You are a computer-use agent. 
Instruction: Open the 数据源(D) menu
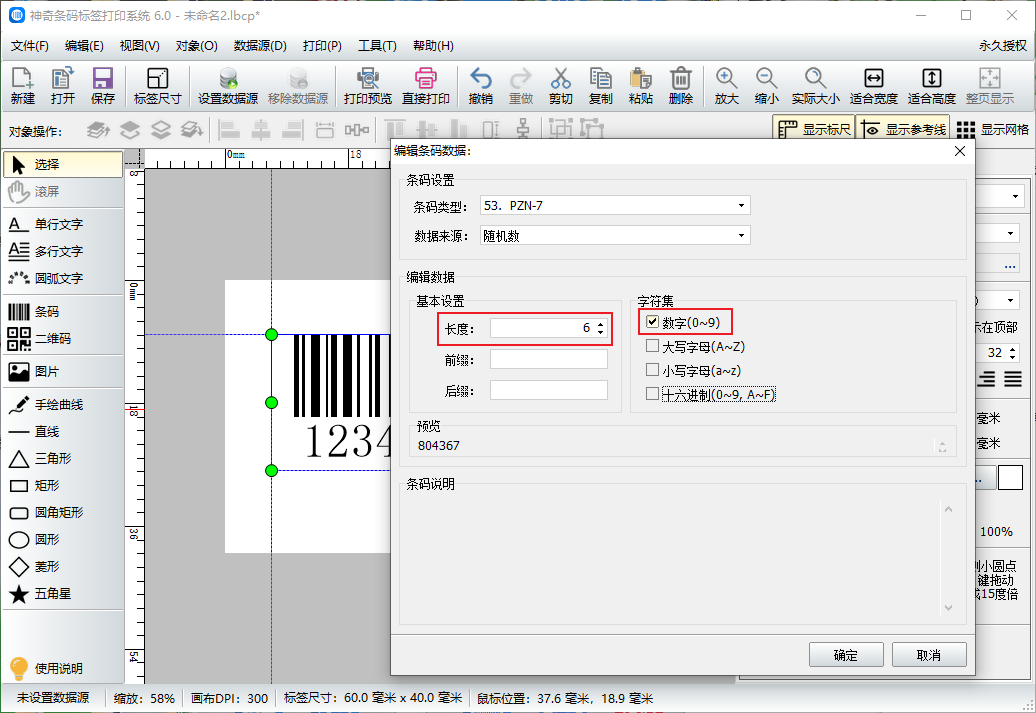pos(260,46)
